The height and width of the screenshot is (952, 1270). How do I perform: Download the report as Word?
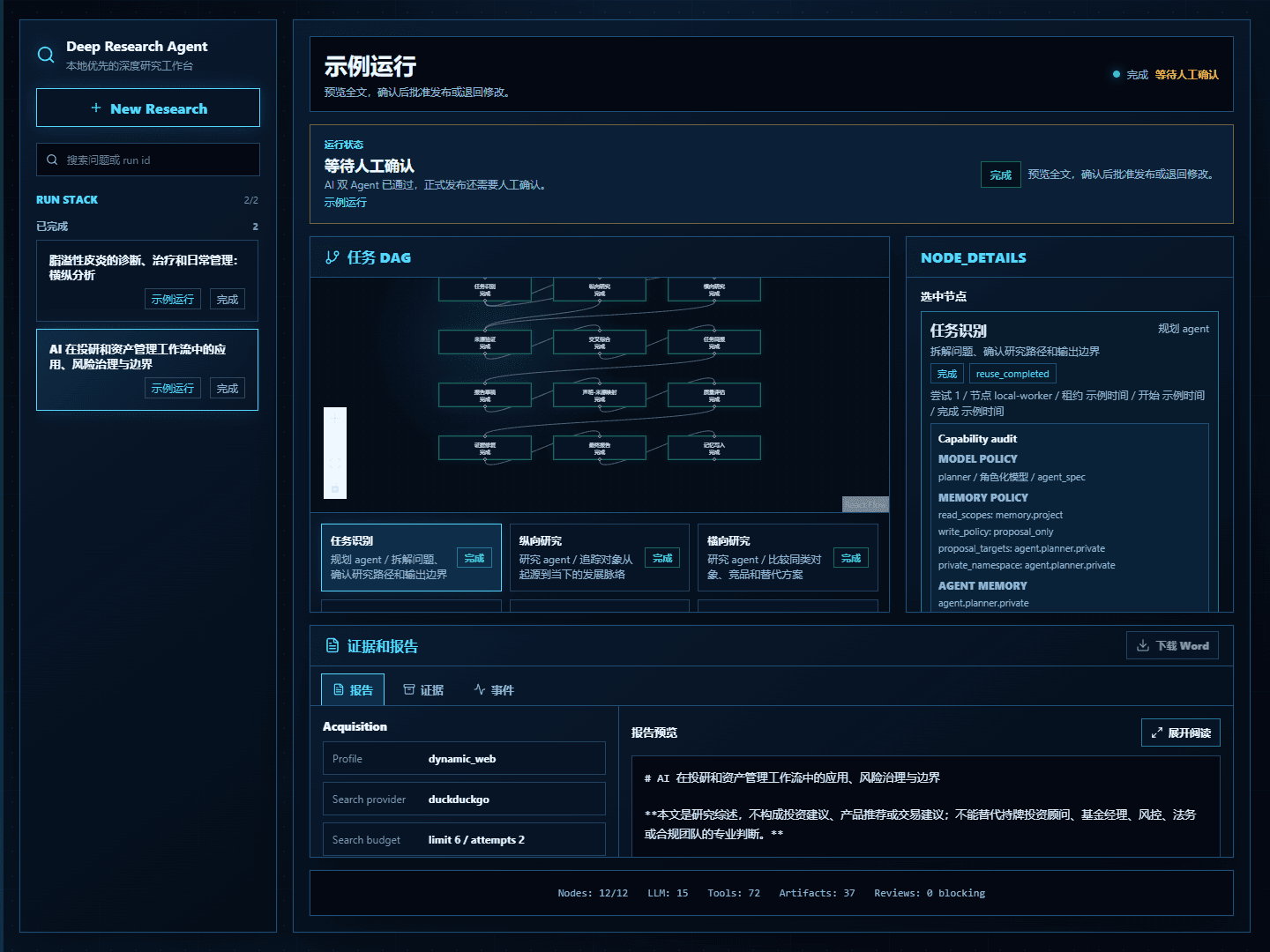[1172, 645]
